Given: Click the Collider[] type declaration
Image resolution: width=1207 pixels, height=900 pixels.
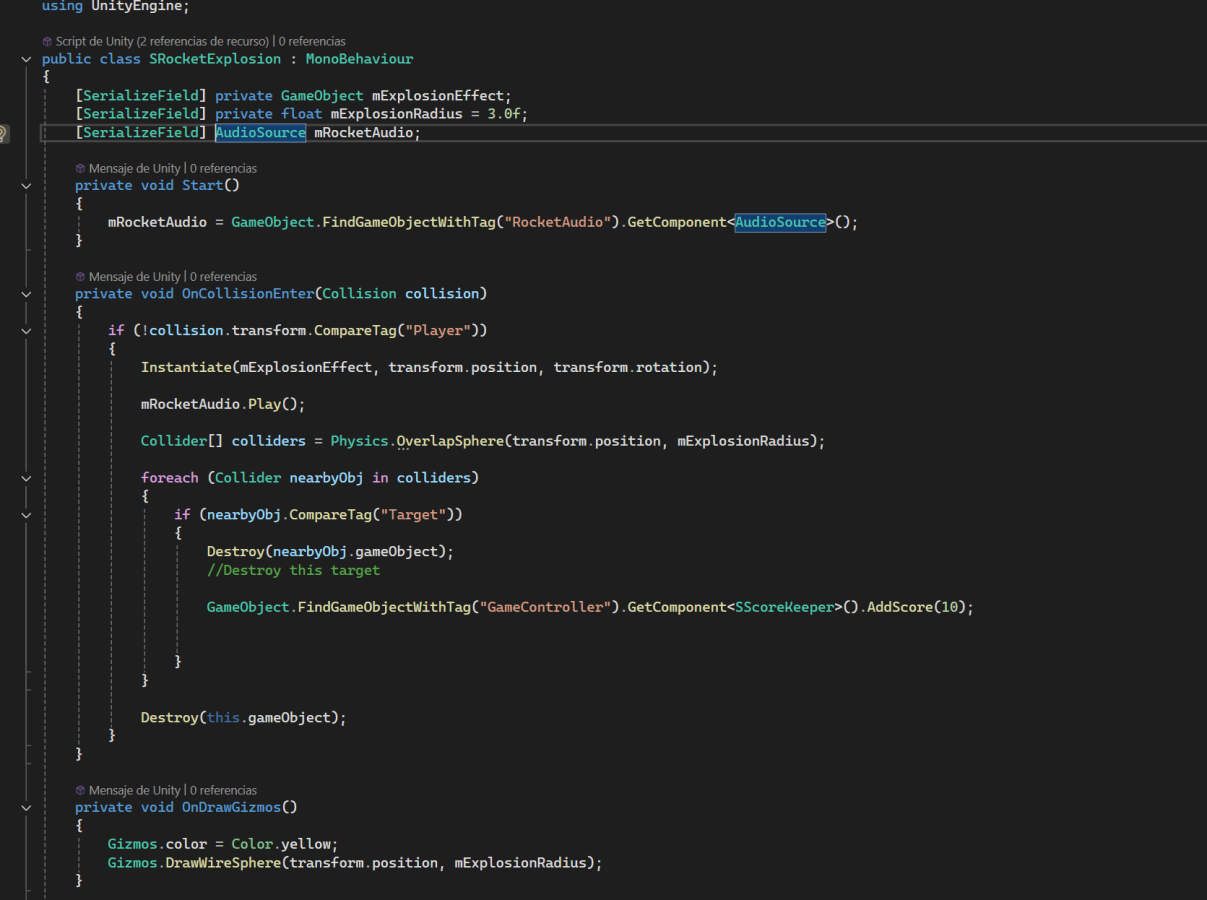Looking at the screenshot, I should tap(182, 441).
